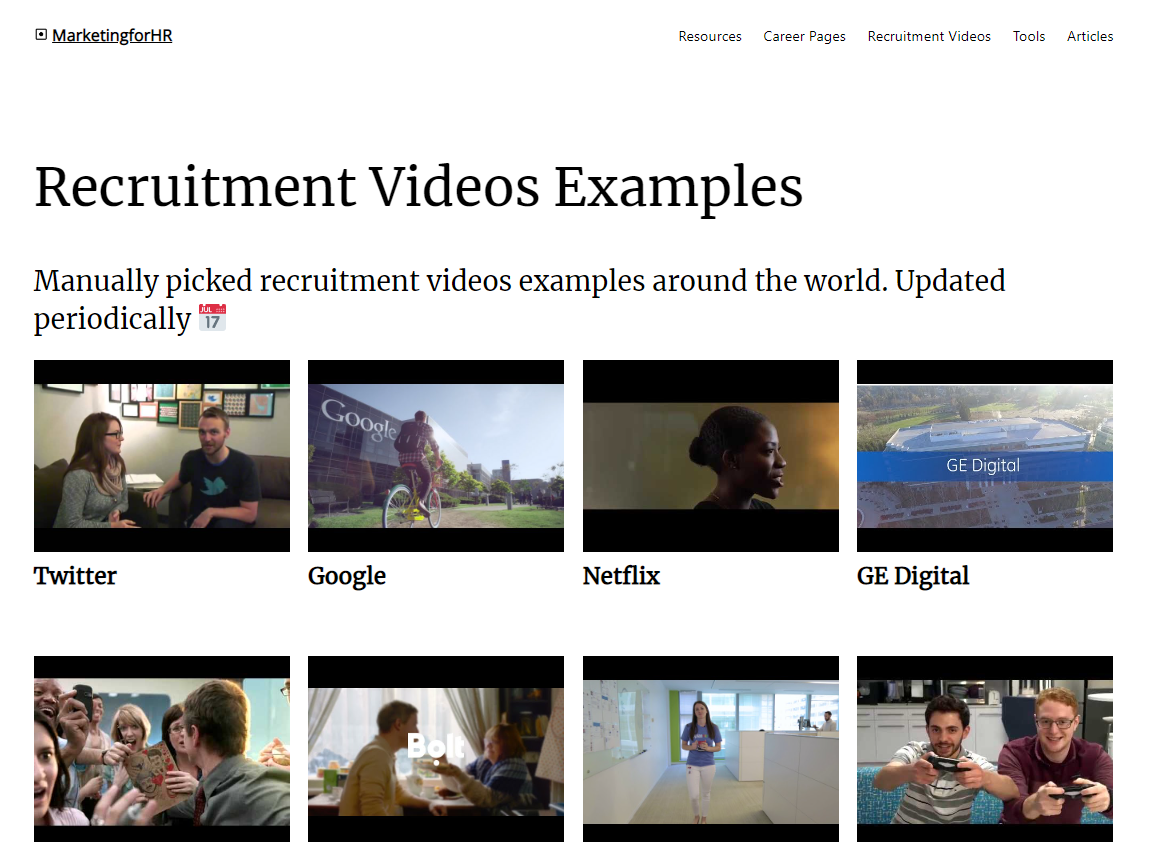Click the MarketingforHR logo icon
This screenshot has height=842, width=1159.
(41, 35)
